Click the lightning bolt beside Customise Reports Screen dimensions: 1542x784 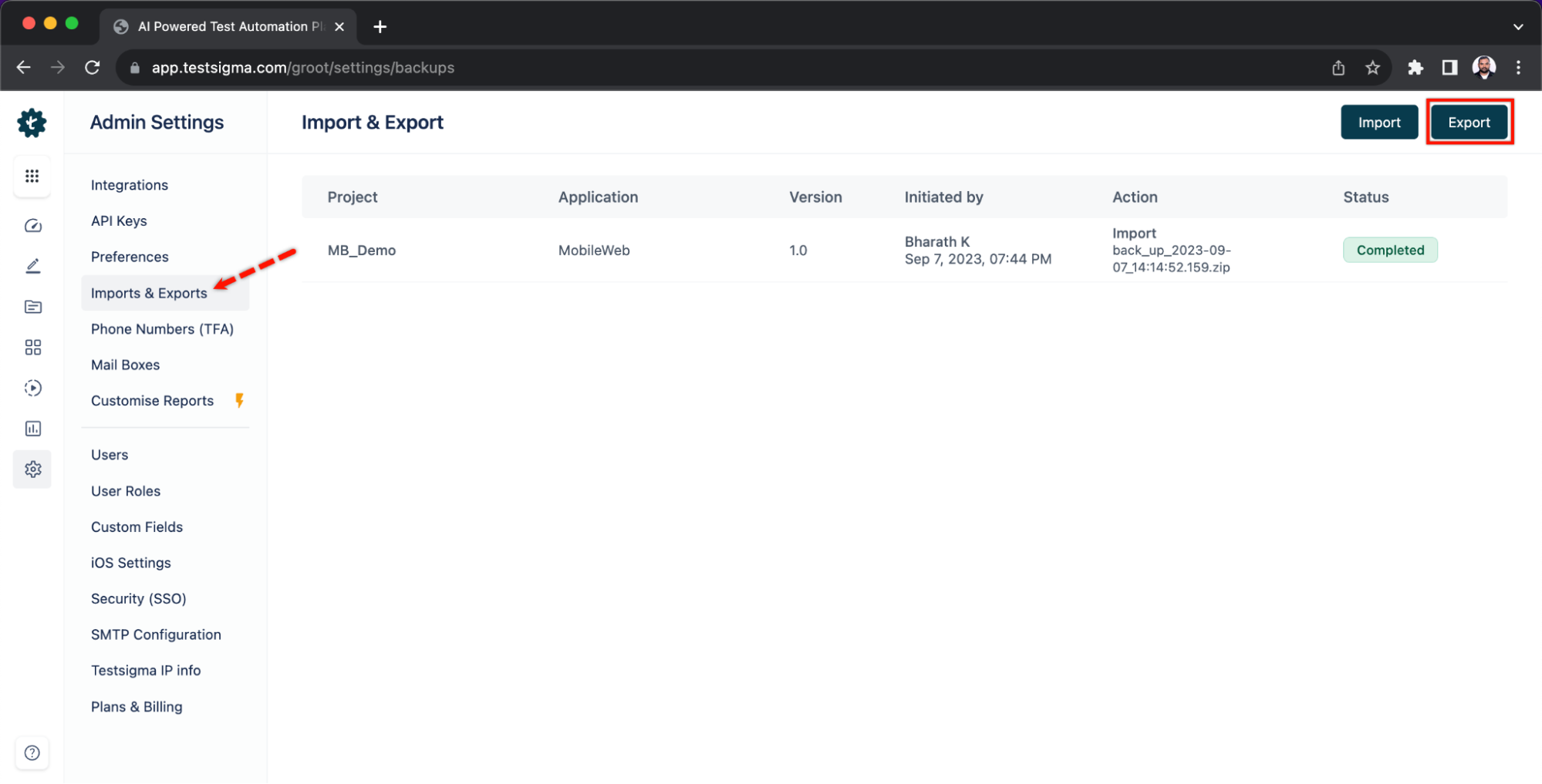[240, 400]
